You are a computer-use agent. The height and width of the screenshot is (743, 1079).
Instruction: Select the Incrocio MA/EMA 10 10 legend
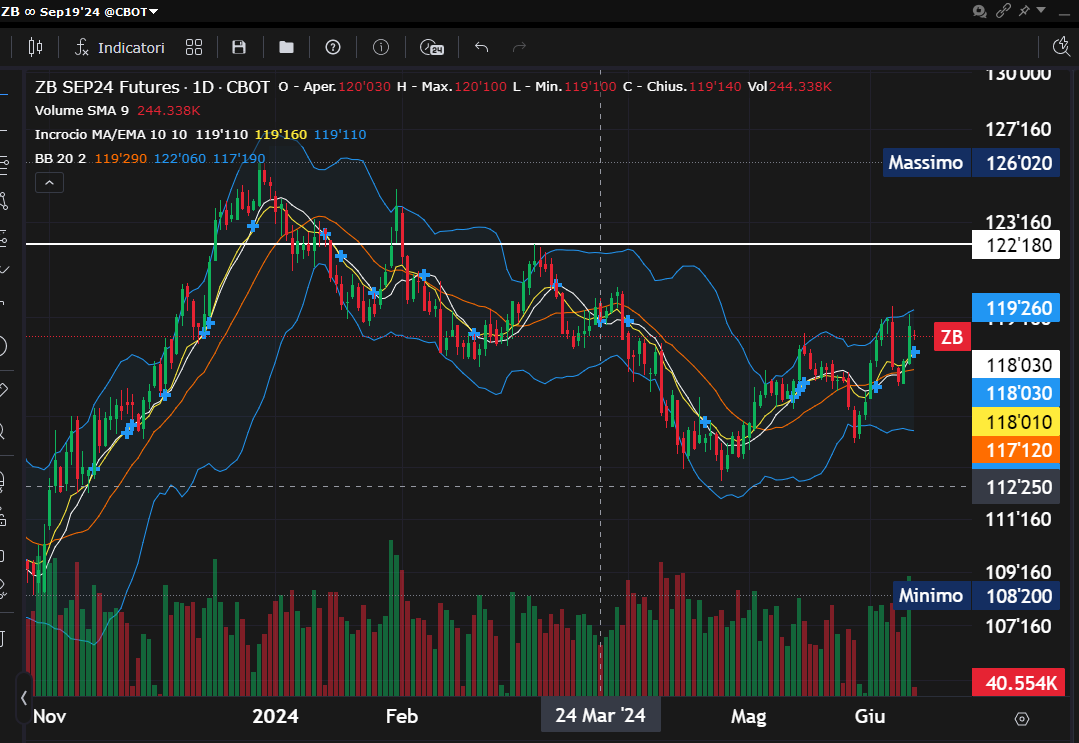pos(111,134)
